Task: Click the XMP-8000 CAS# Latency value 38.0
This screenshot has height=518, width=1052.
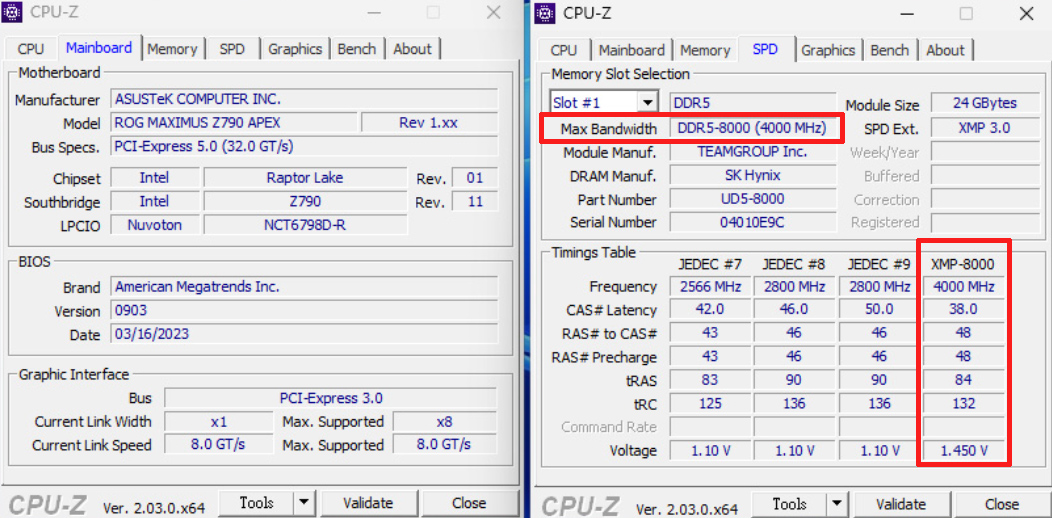Action: click(x=962, y=310)
